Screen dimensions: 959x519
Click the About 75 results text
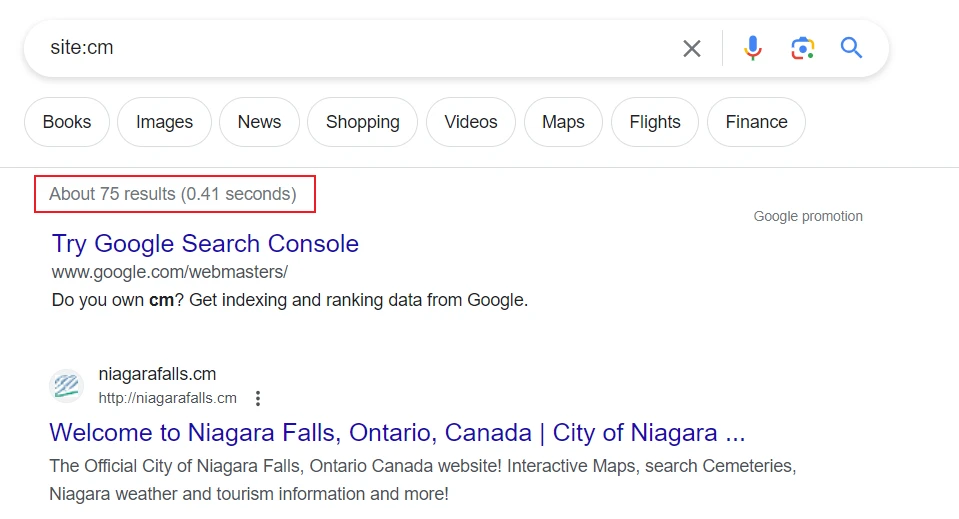(x=173, y=194)
